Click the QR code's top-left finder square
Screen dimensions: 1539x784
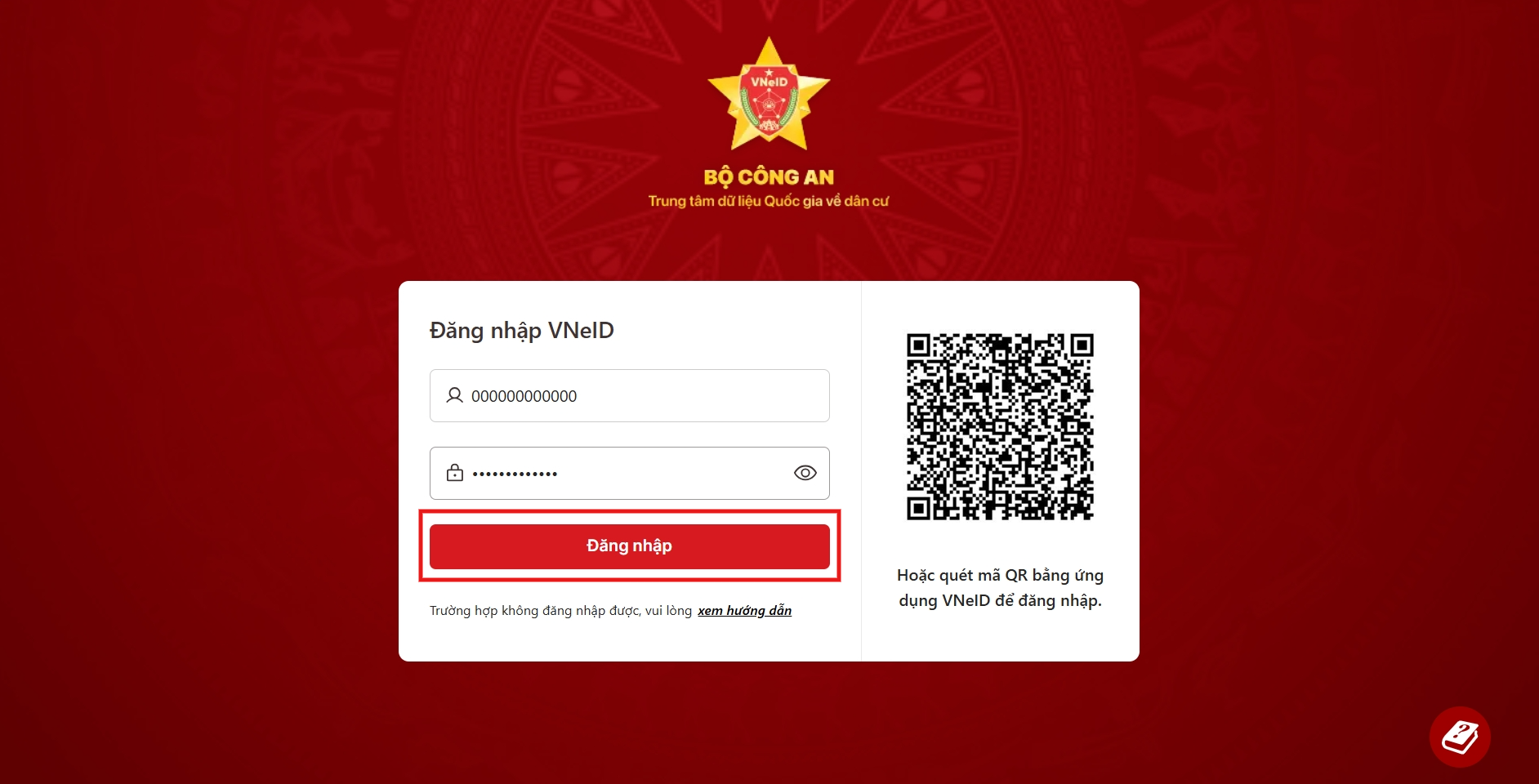918,345
